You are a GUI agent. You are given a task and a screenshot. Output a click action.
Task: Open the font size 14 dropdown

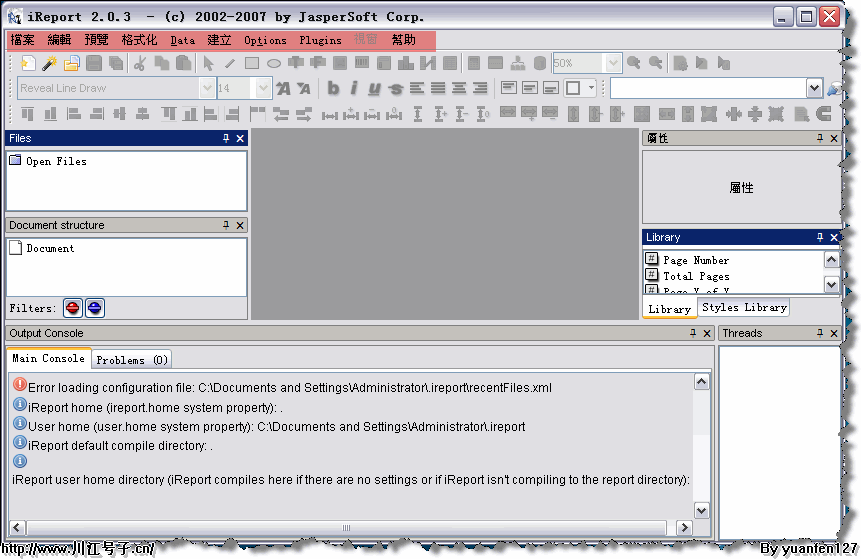pos(263,88)
